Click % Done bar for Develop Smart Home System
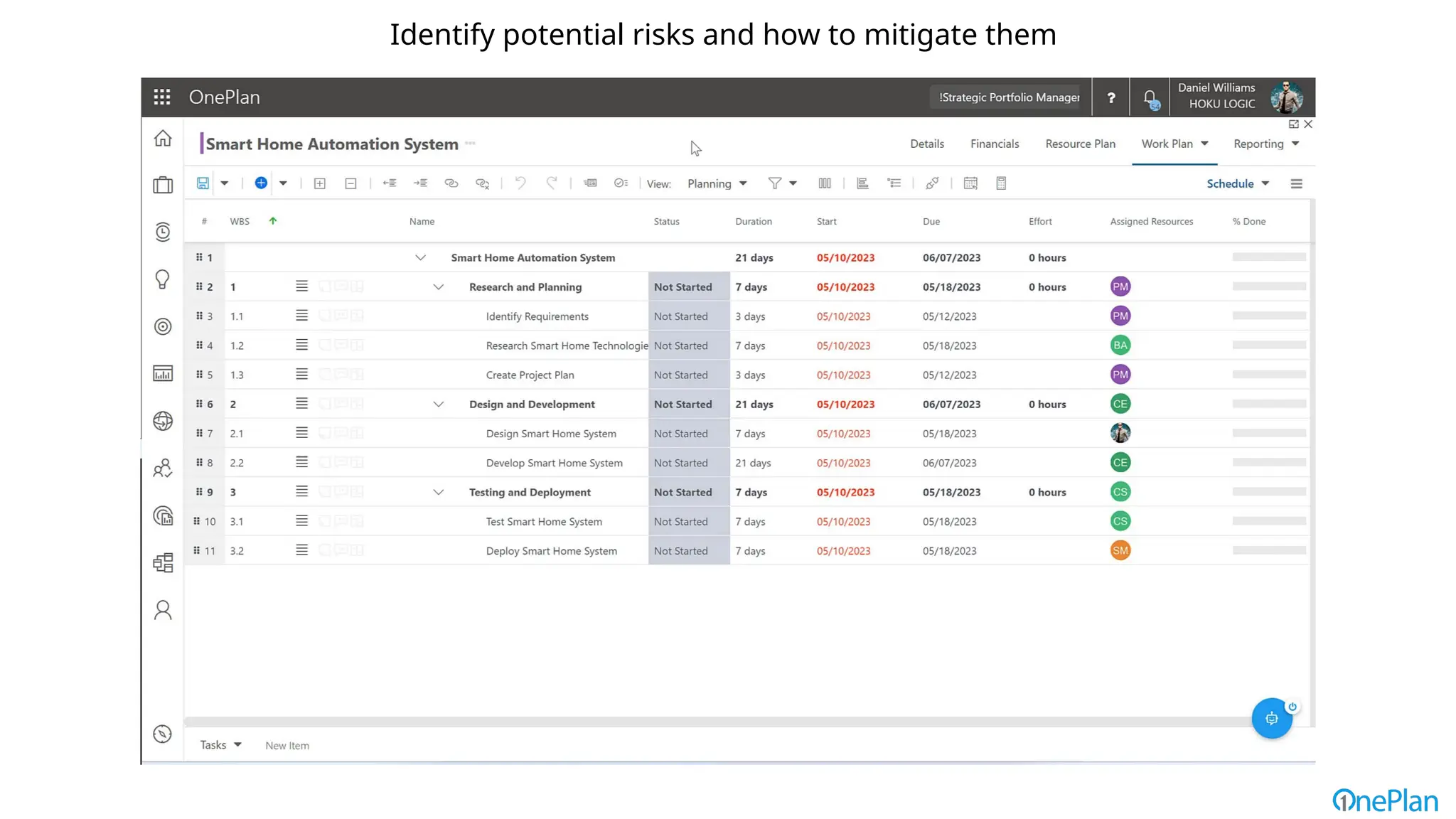1456x819 pixels. (x=1269, y=462)
